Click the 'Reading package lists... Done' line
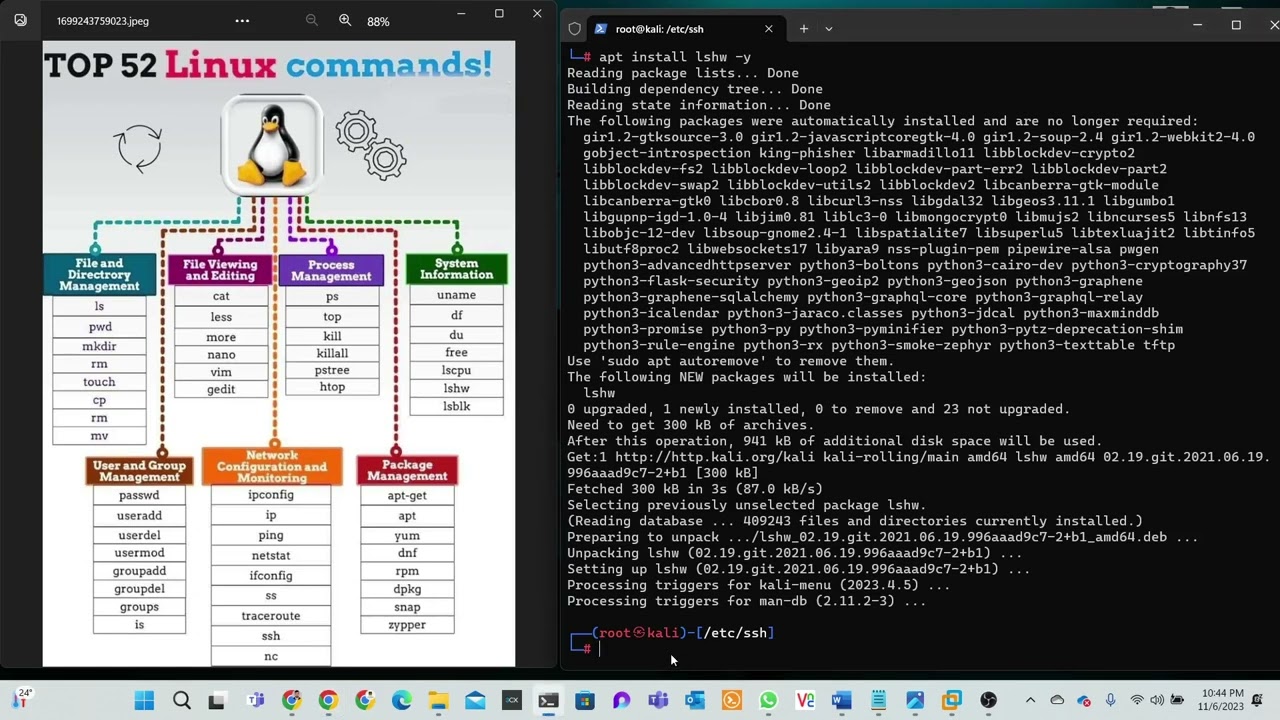 click(683, 73)
